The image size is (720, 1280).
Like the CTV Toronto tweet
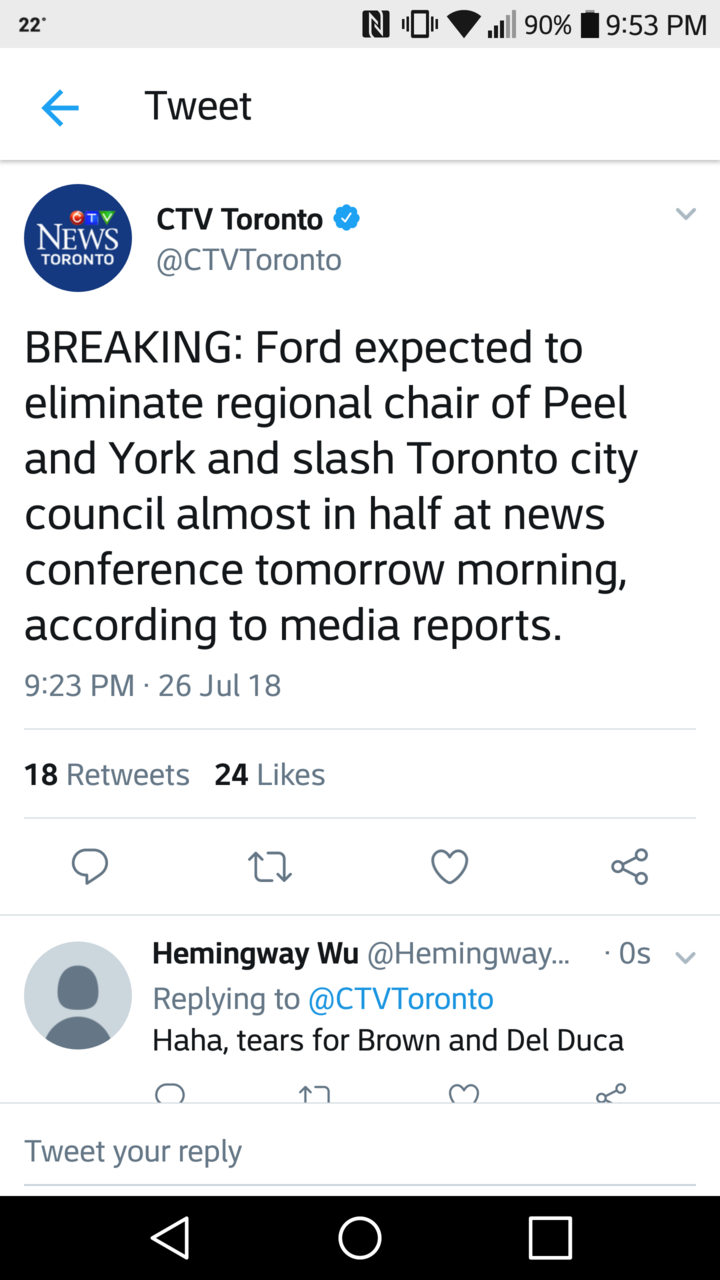pos(449,866)
